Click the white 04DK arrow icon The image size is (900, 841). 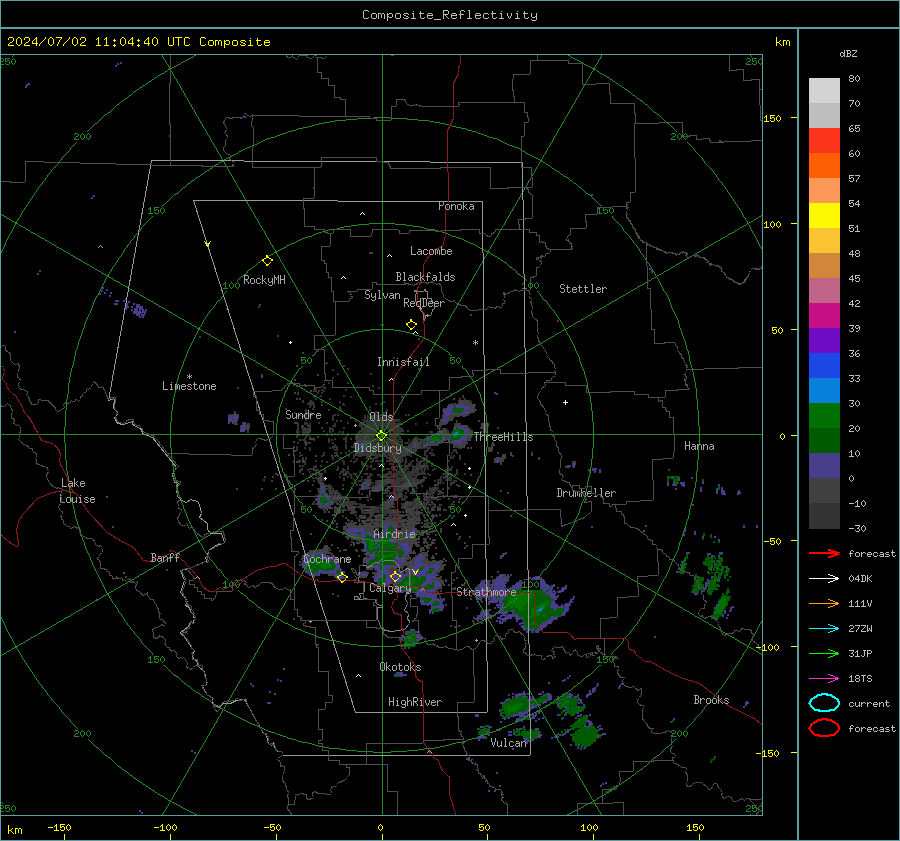[x=824, y=578]
